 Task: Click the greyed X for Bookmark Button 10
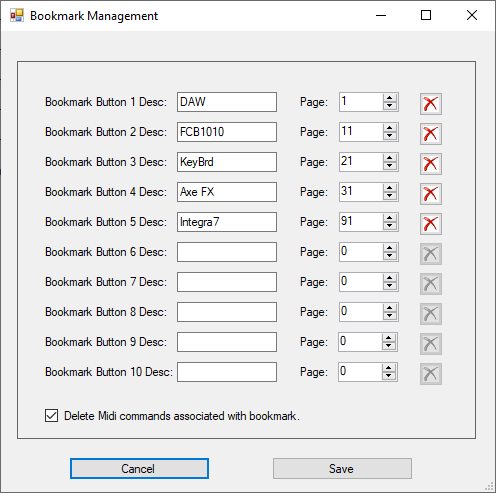click(x=431, y=374)
